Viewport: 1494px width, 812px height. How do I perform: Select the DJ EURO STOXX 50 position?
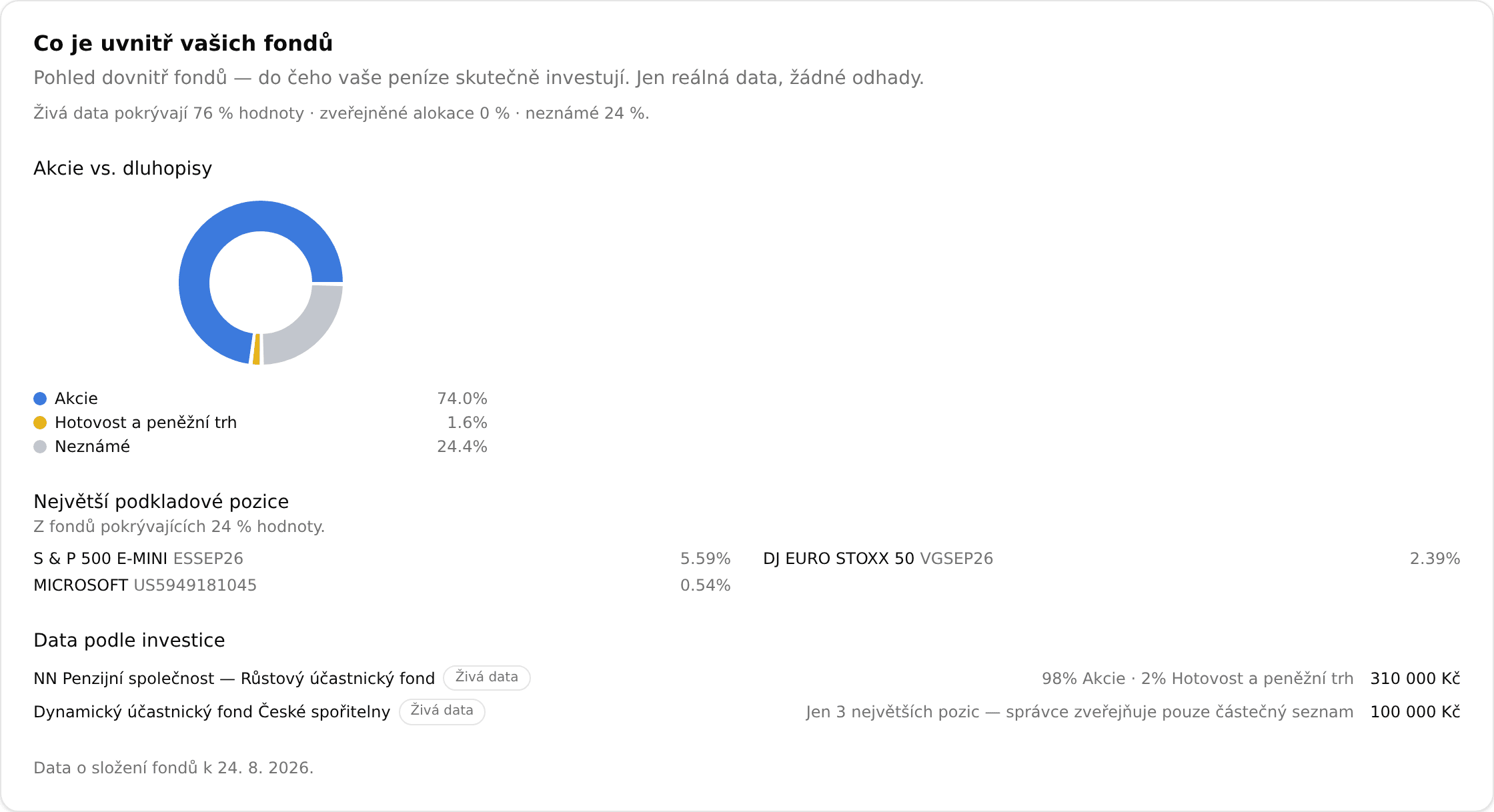1112,559
